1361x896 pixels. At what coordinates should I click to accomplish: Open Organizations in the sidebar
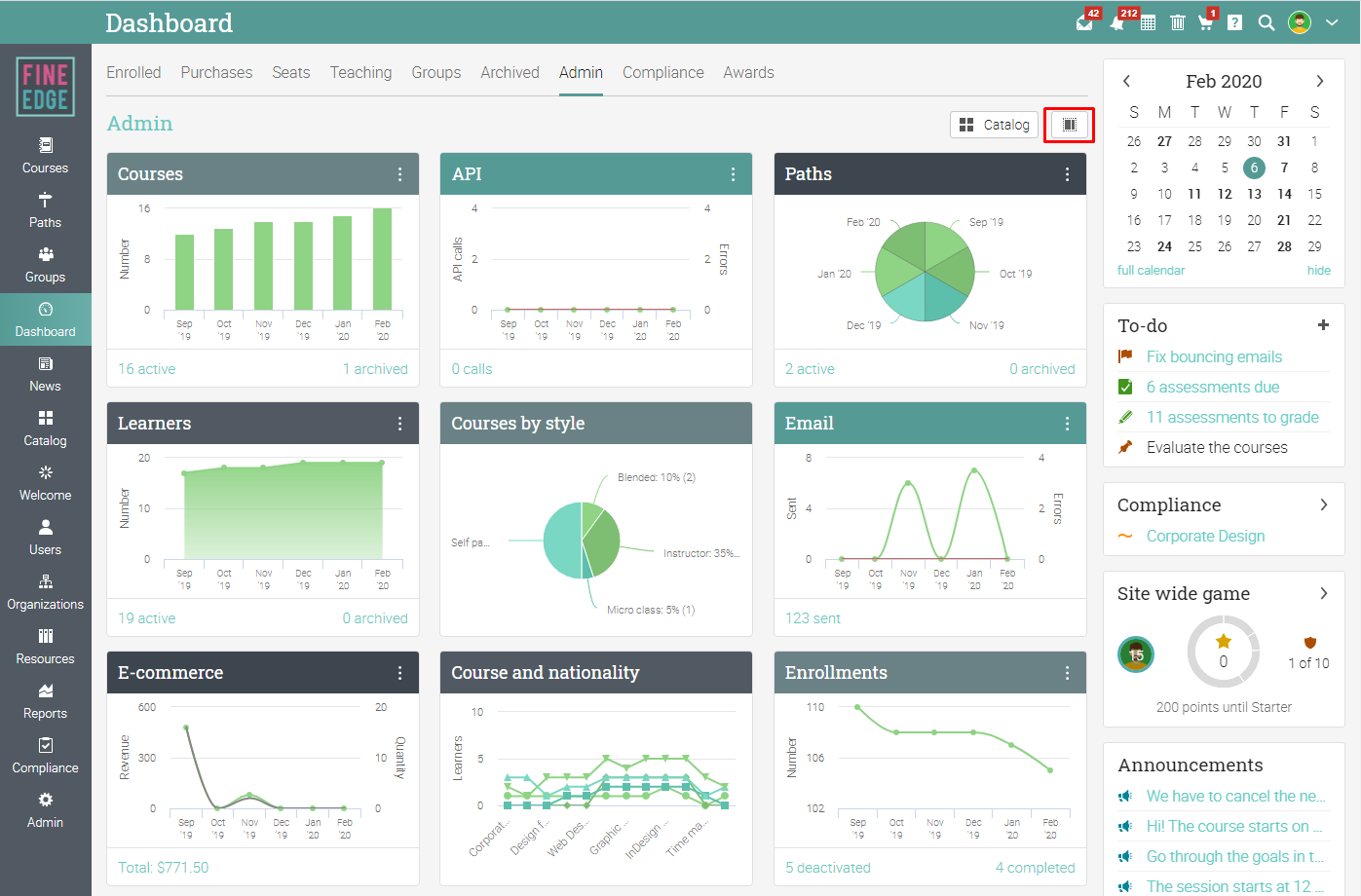[45, 592]
